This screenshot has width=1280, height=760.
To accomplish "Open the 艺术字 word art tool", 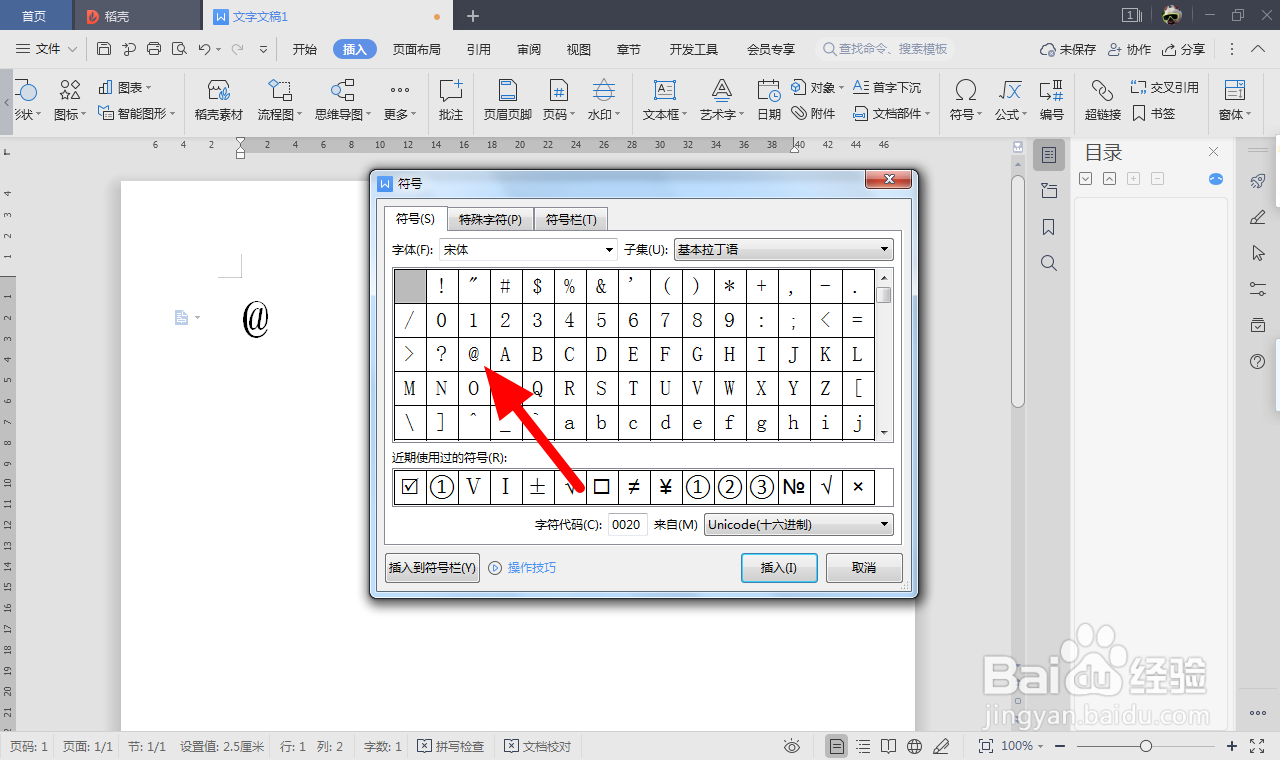I will pos(721,100).
